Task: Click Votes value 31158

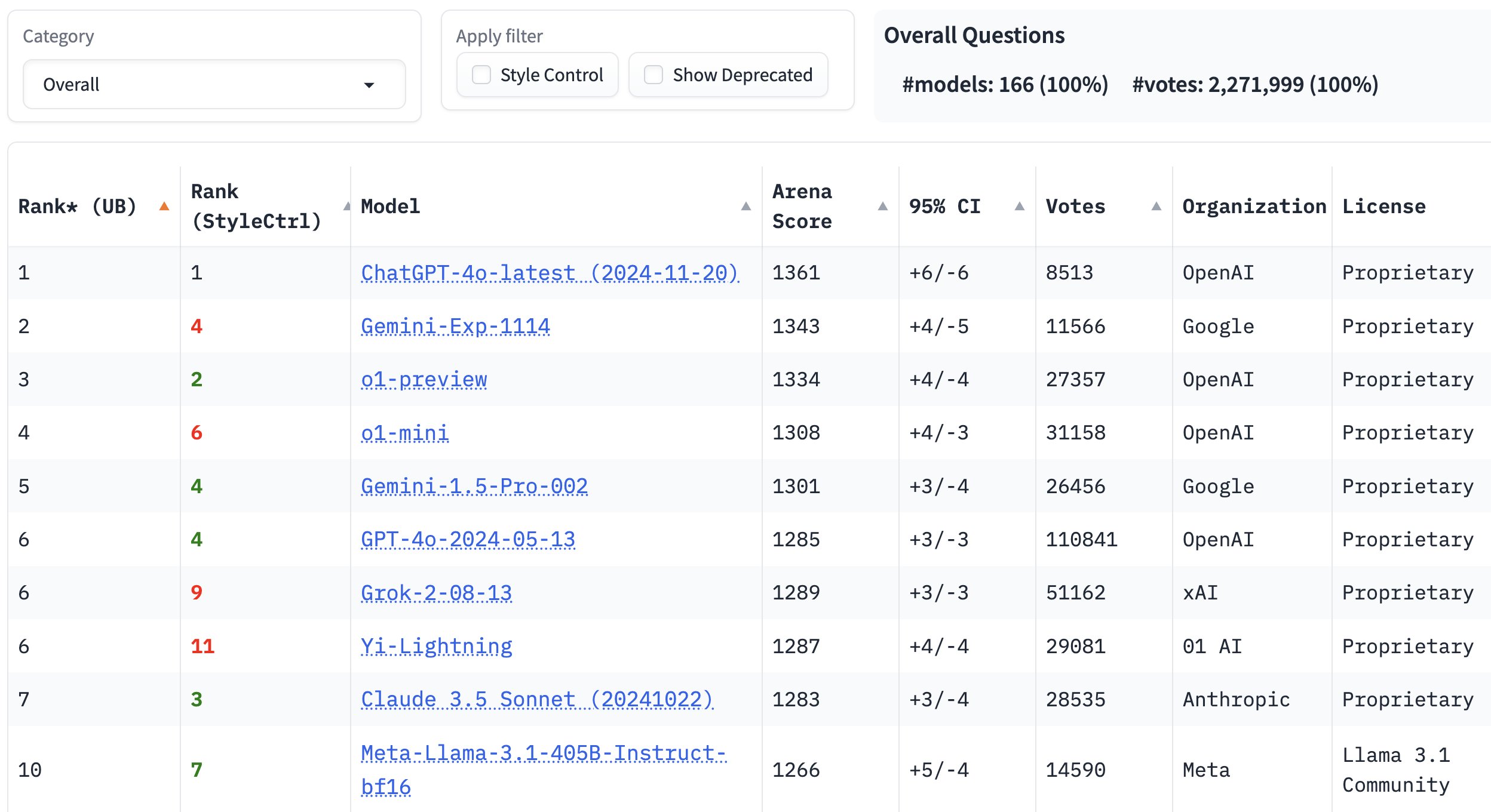Action: 1075,433
